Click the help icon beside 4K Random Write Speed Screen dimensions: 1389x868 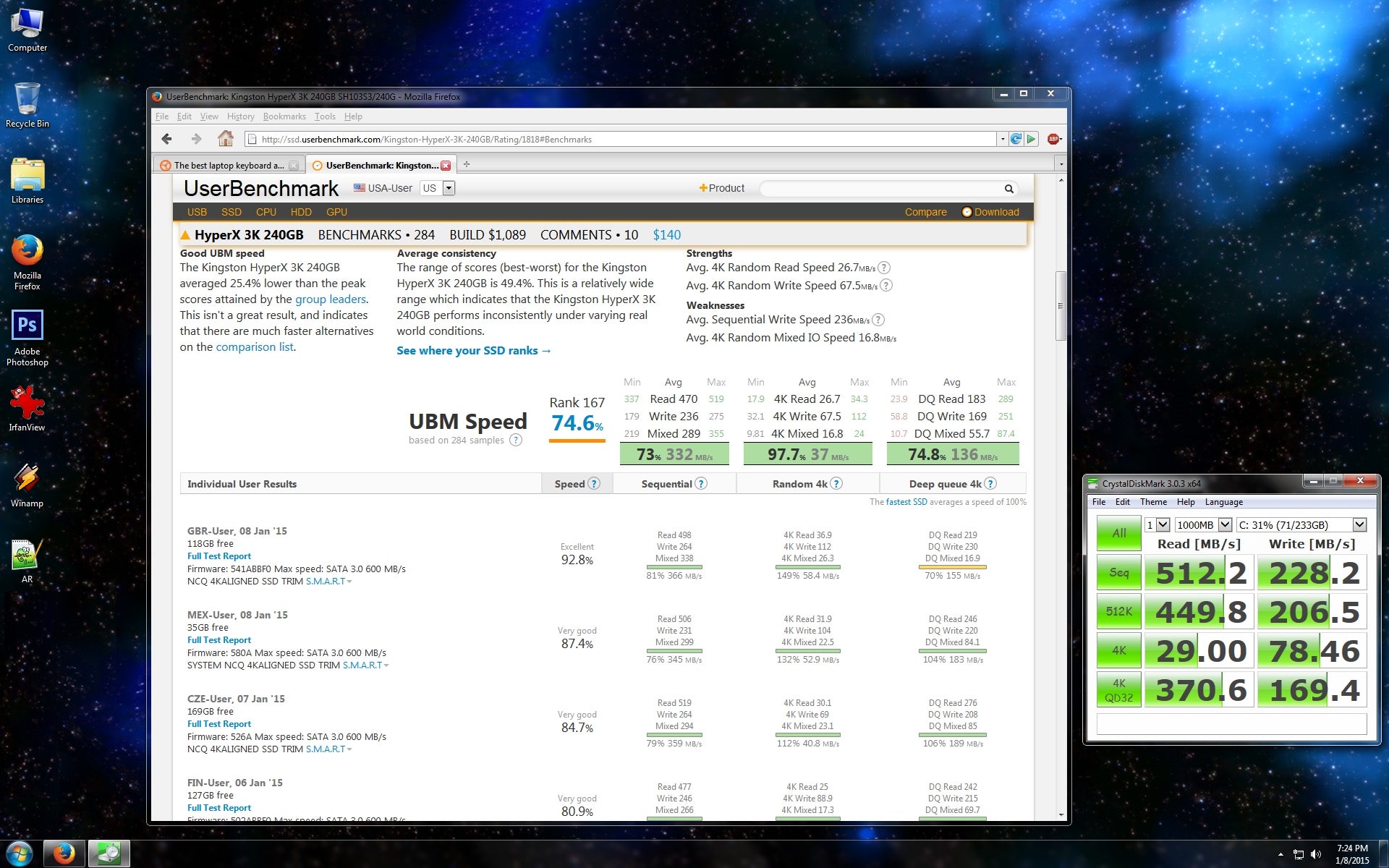tap(886, 286)
